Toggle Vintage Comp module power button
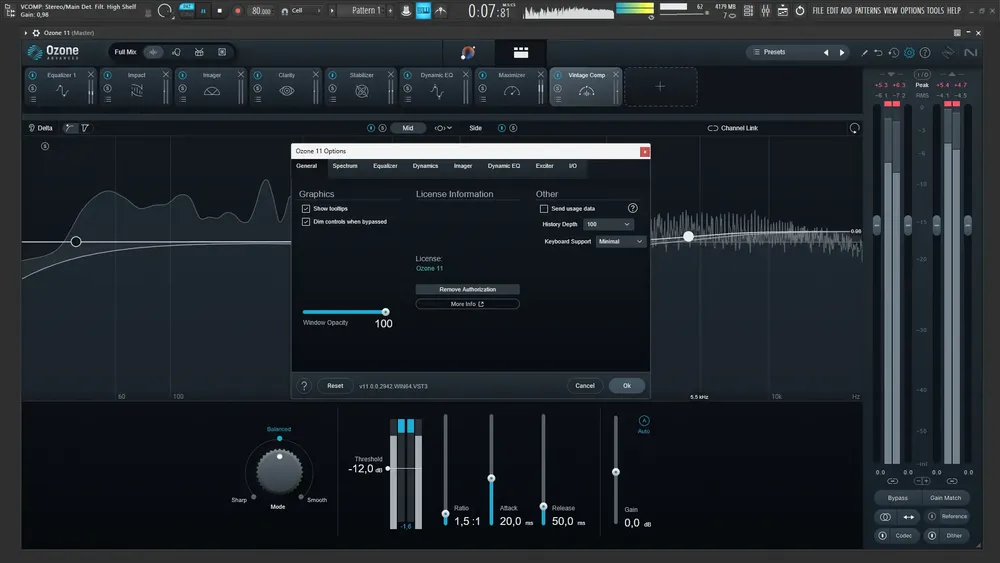Screen dimensions: 1000x563 click(558, 75)
